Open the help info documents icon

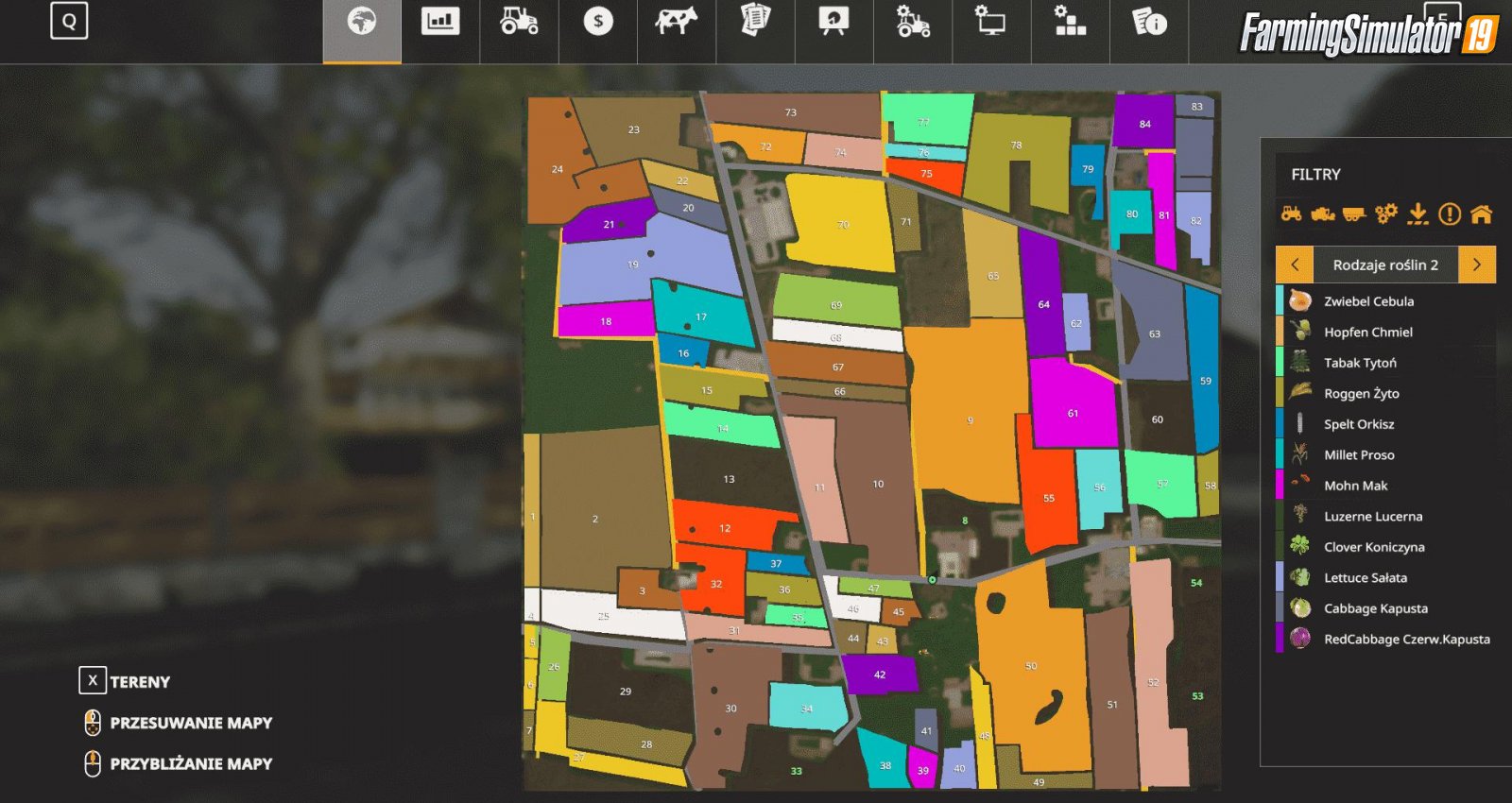click(x=1149, y=22)
